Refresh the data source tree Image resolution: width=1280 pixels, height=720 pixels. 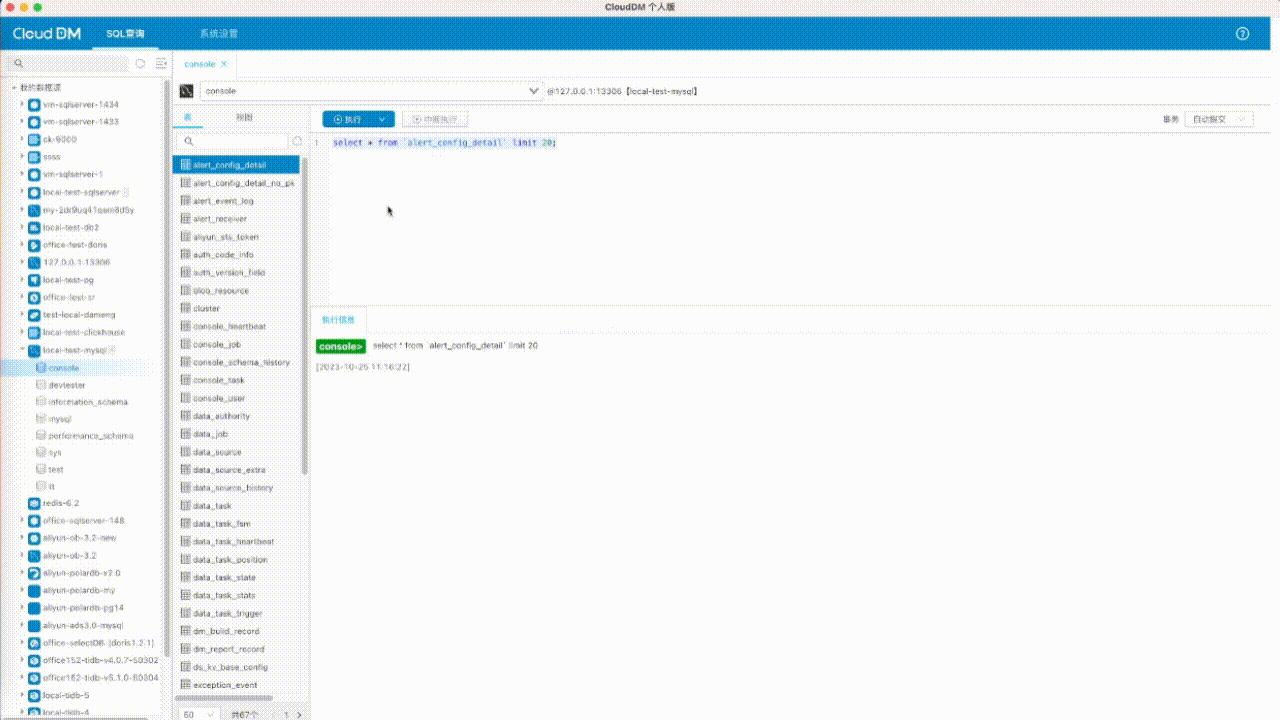coord(140,63)
